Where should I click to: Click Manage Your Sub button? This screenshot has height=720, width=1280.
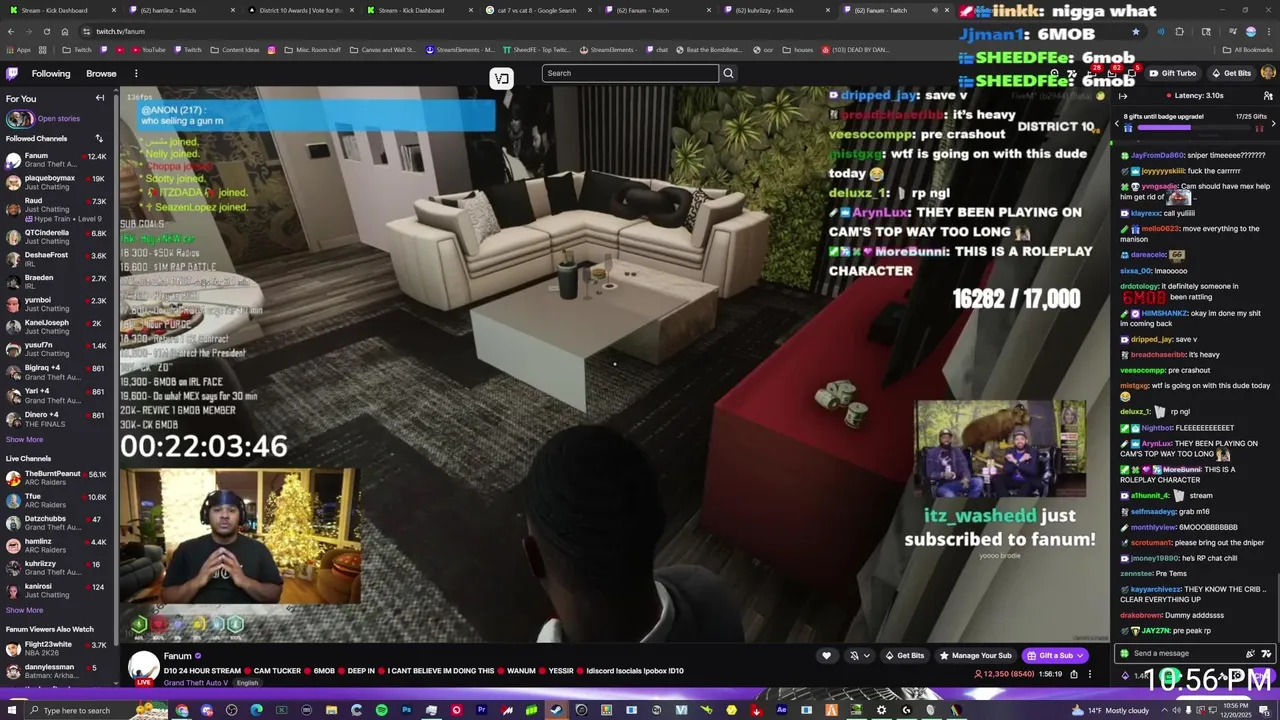tap(975, 656)
